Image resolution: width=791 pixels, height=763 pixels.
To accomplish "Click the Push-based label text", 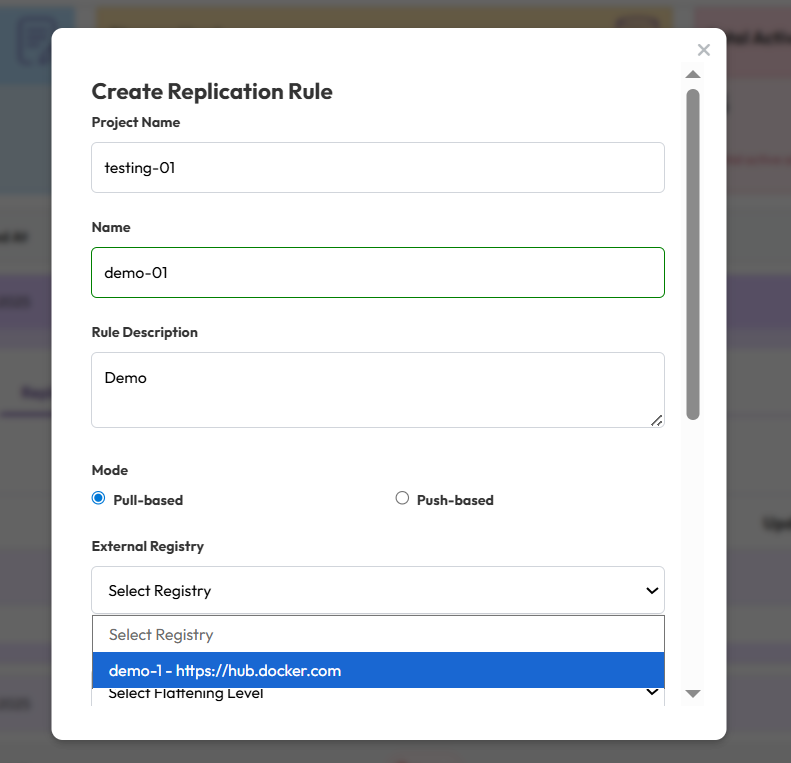I will pos(455,500).
